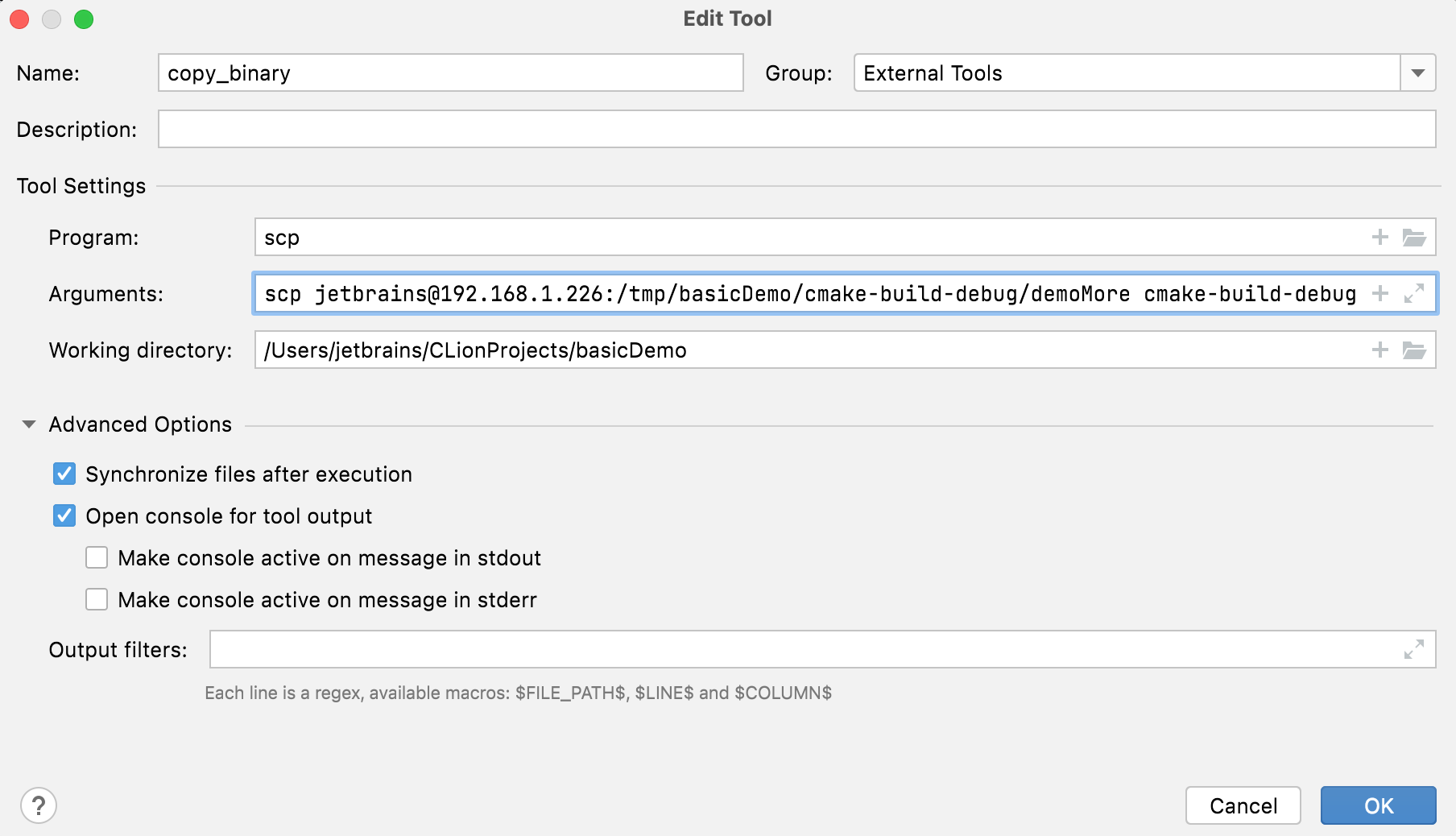Disable Synchronize files after execution
This screenshot has width=1456, height=836.
[x=64, y=474]
